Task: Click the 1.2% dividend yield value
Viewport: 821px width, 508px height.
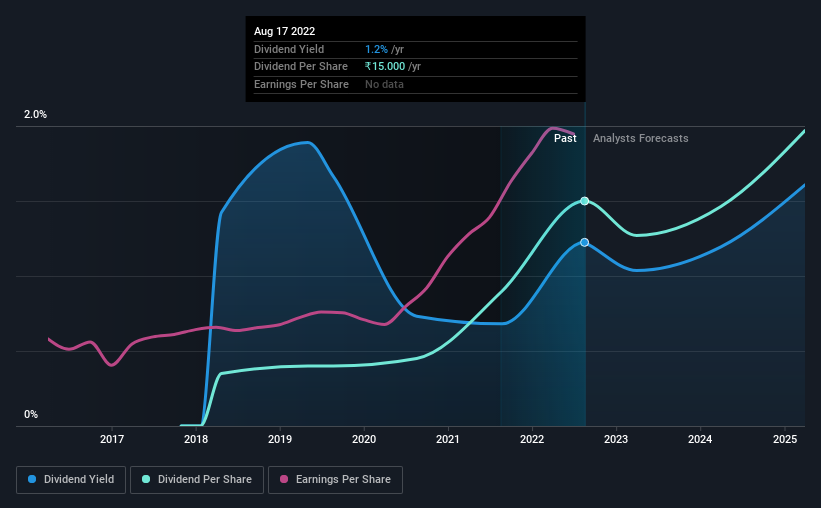Action: click(x=376, y=49)
